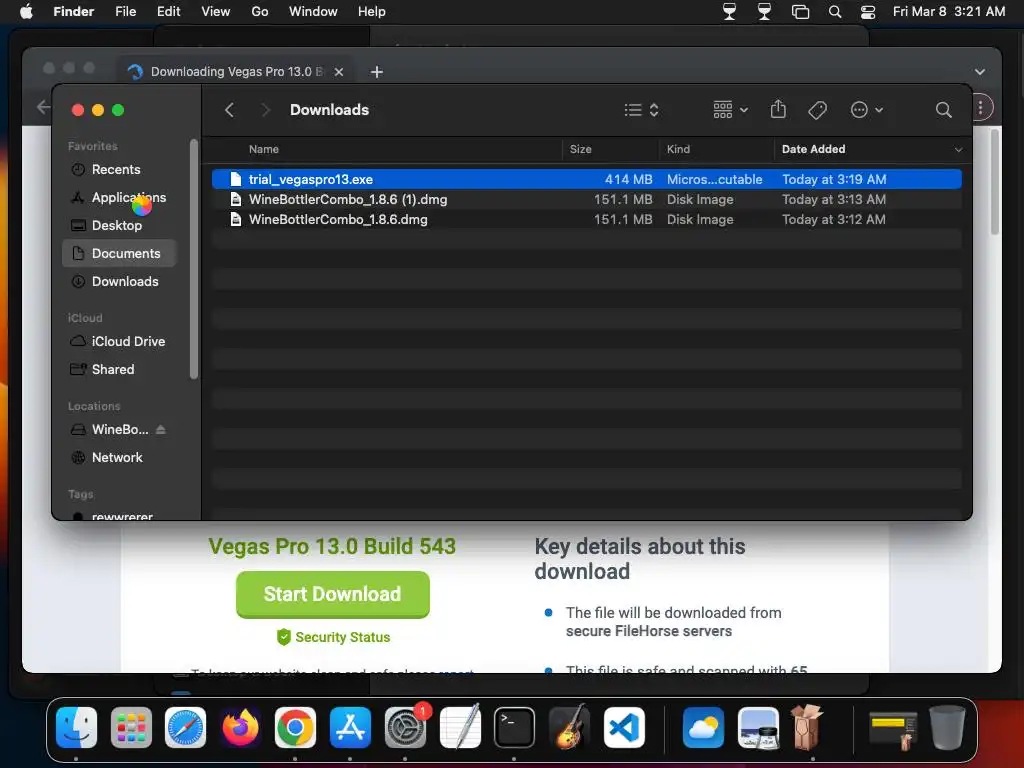The image size is (1024, 768).
Task: Toggle sort direction arrow on Date Added
Action: click(x=958, y=150)
